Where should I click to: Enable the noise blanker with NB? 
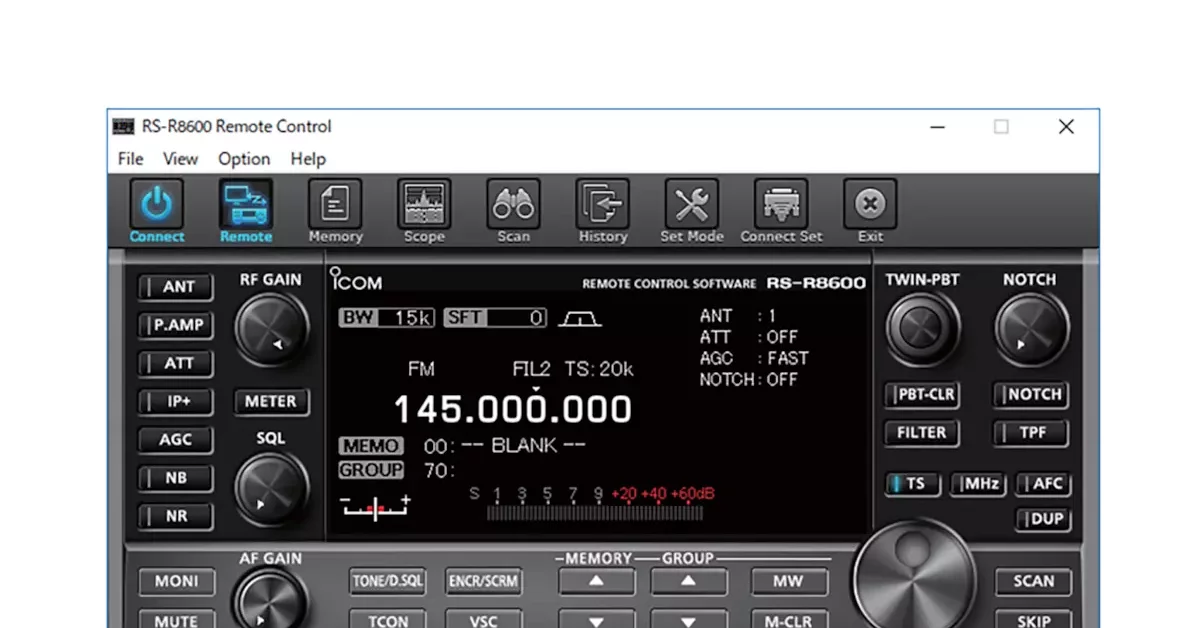175,478
